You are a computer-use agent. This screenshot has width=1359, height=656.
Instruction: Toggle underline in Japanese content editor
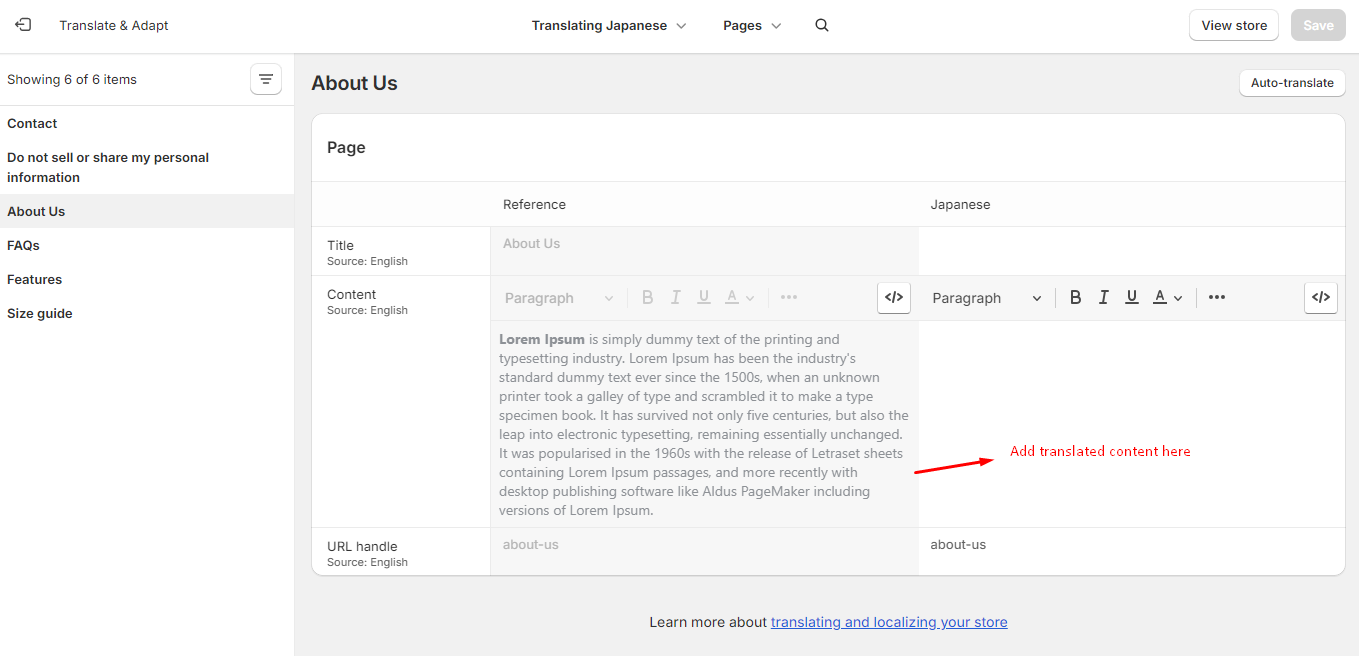point(1132,297)
